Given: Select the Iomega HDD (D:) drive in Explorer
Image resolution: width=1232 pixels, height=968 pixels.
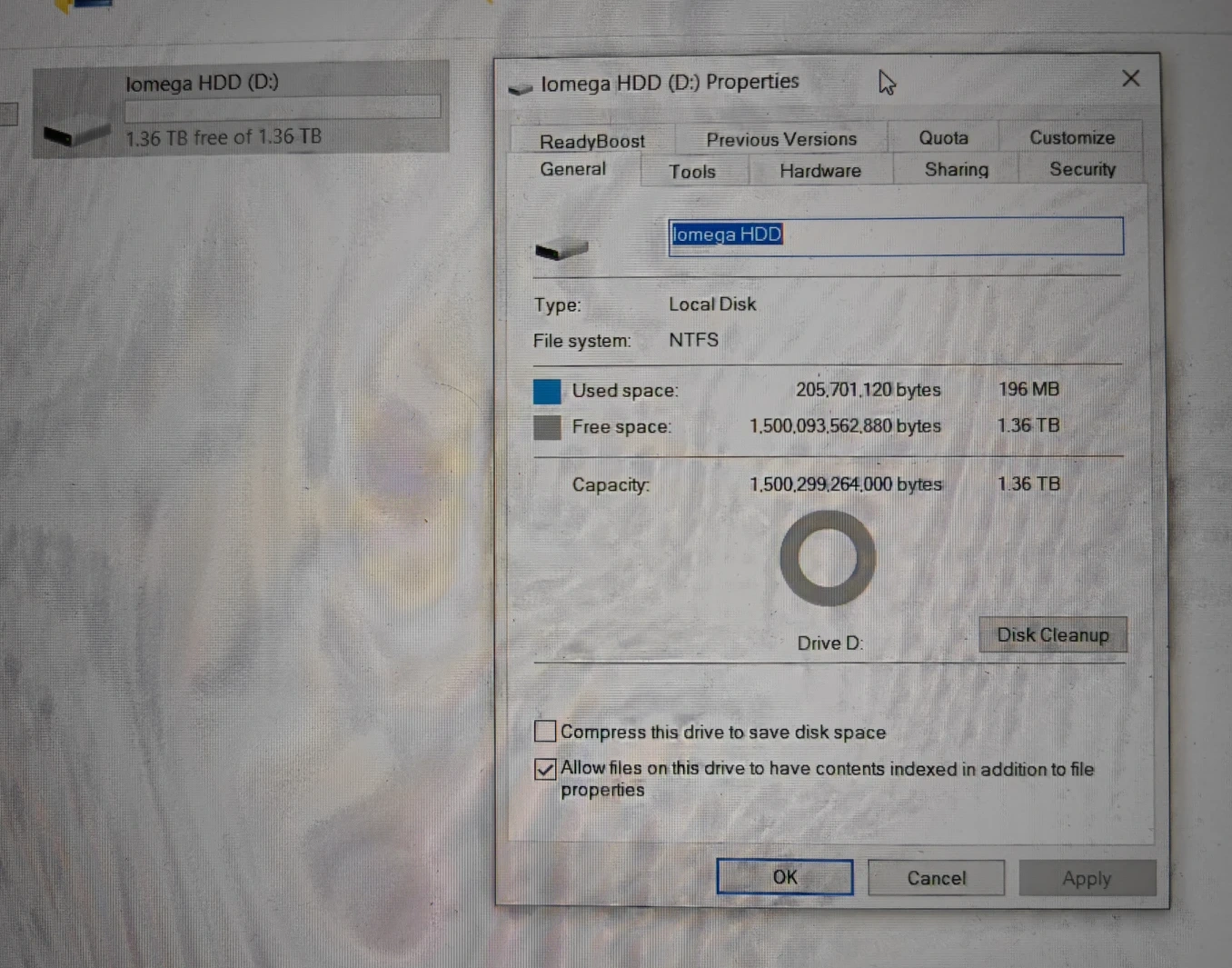Looking at the screenshot, I should point(241,109).
